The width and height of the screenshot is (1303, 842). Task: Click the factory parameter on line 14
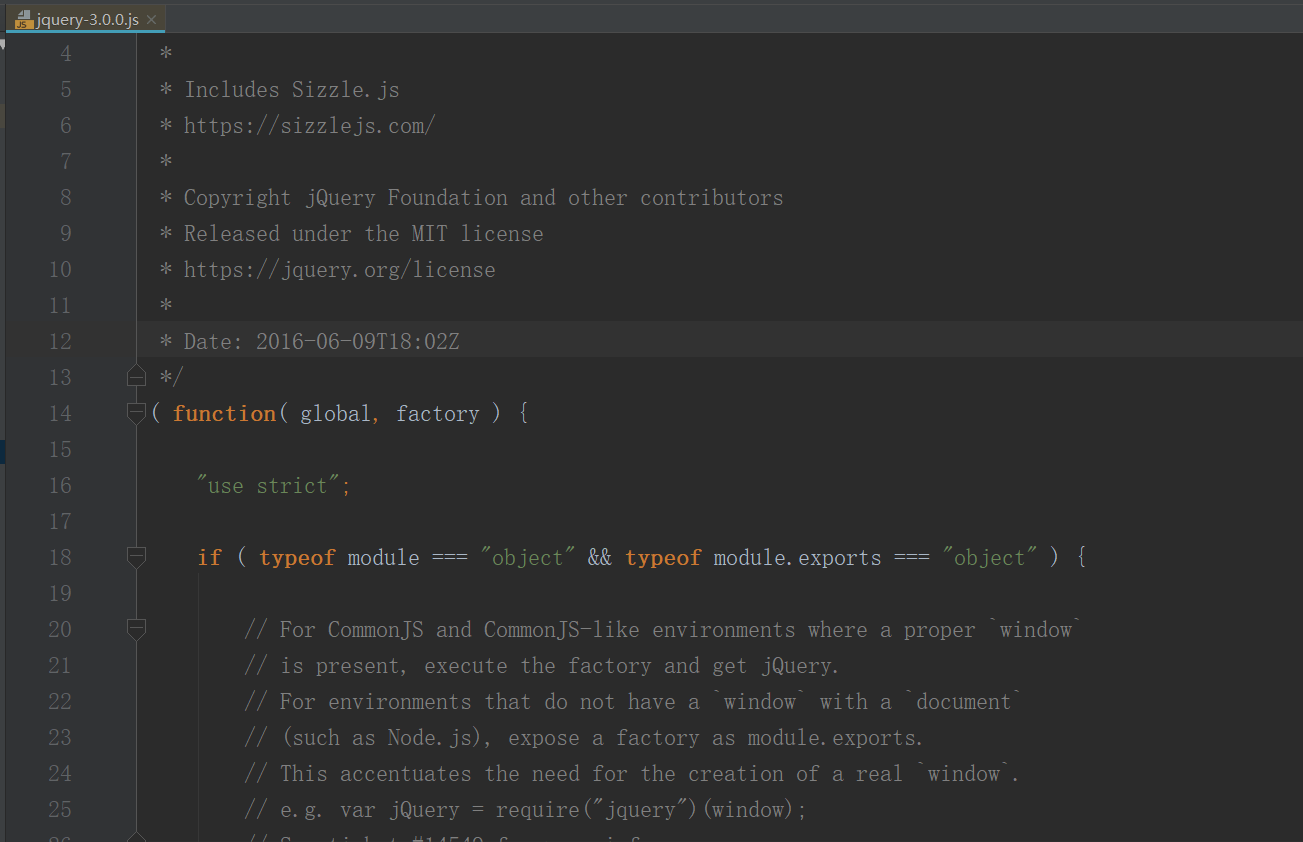click(x=437, y=414)
